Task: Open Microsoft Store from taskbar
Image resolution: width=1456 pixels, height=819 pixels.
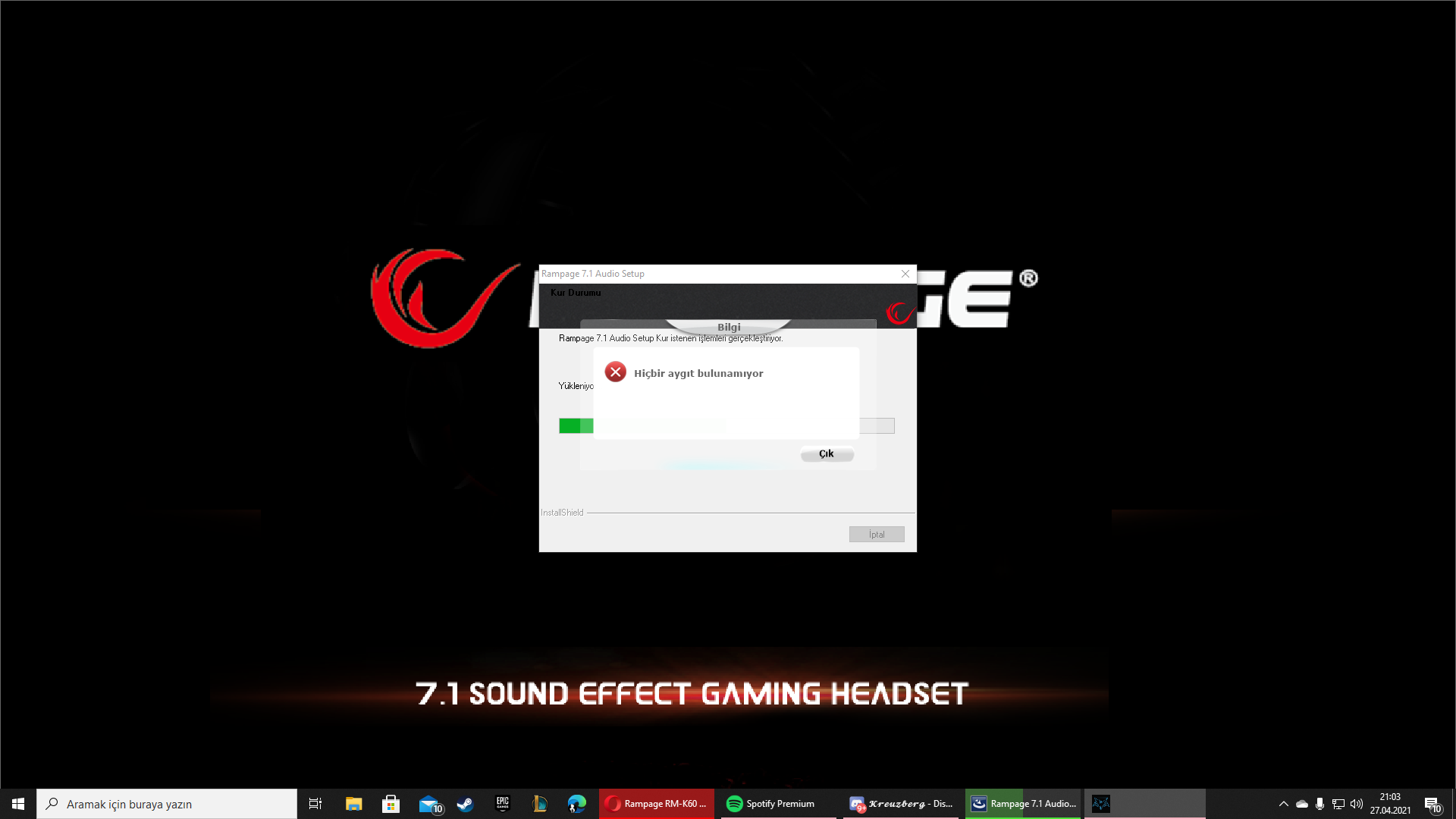Action: (391, 804)
